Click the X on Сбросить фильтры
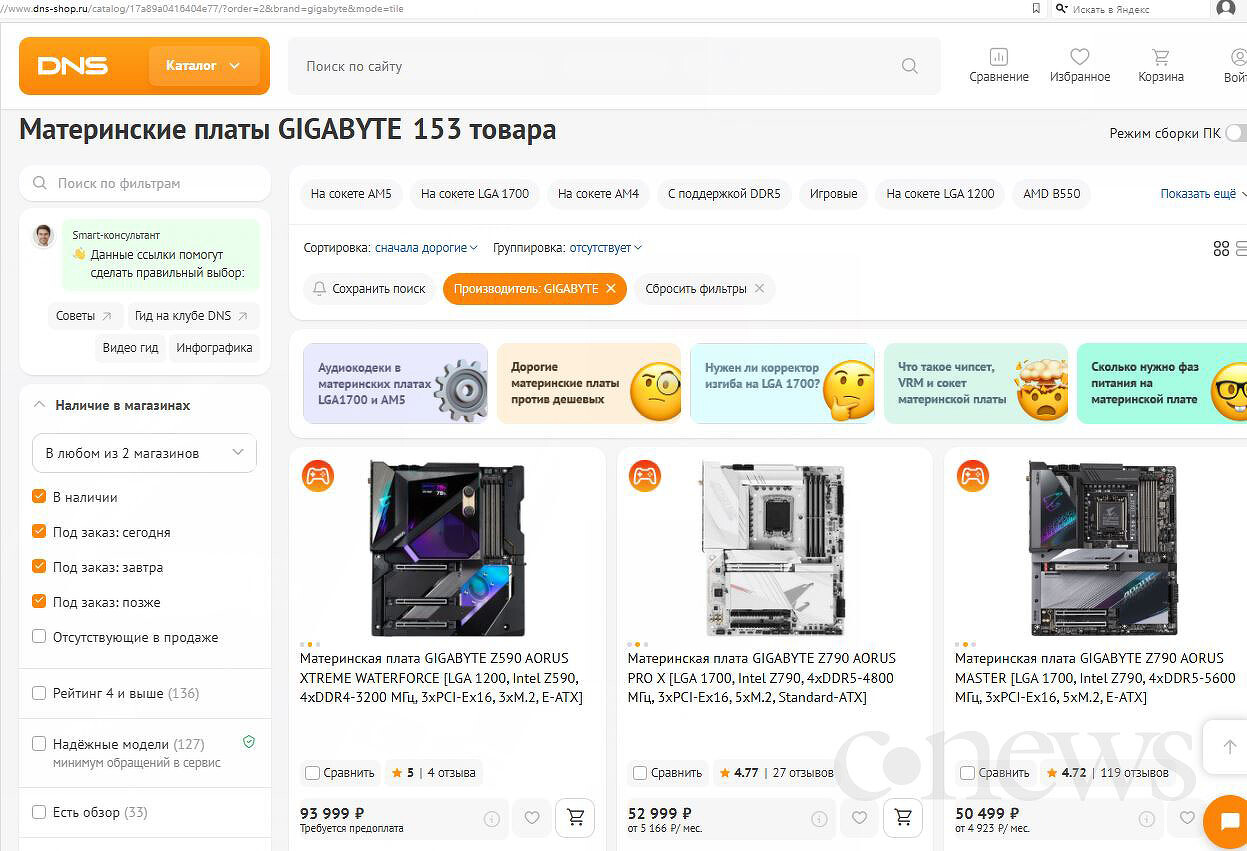Viewport: 1247px width, 851px height. [x=759, y=289]
